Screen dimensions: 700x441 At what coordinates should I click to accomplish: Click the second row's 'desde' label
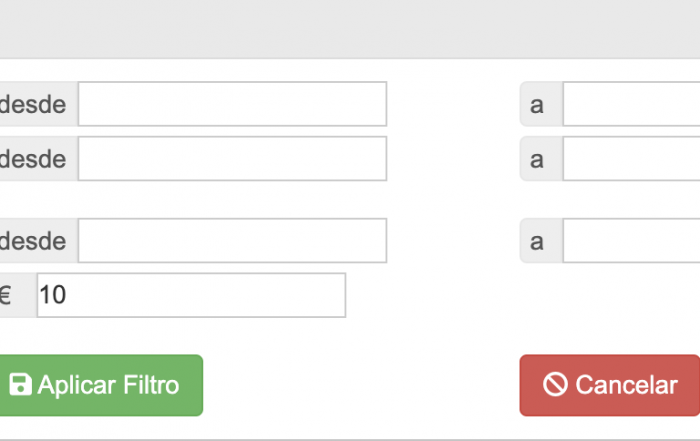[34, 159]
